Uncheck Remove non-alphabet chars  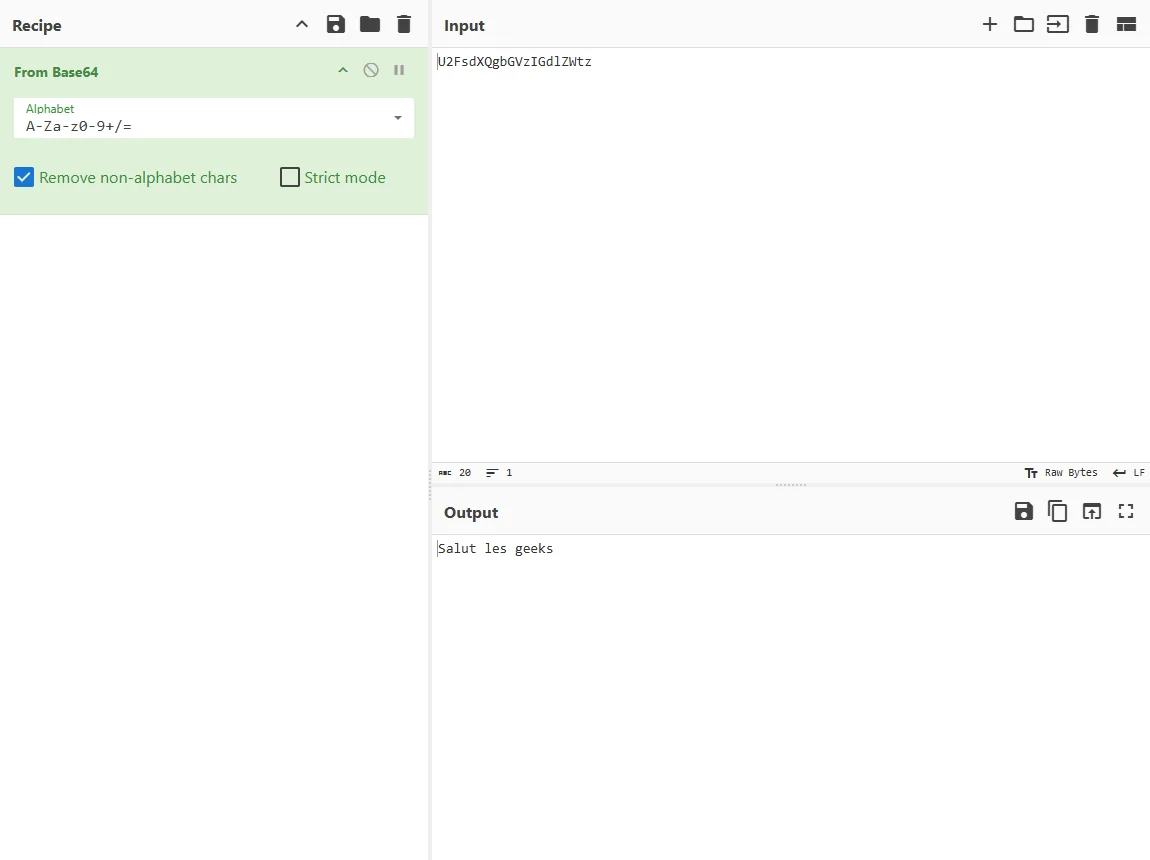click(24, 177)
